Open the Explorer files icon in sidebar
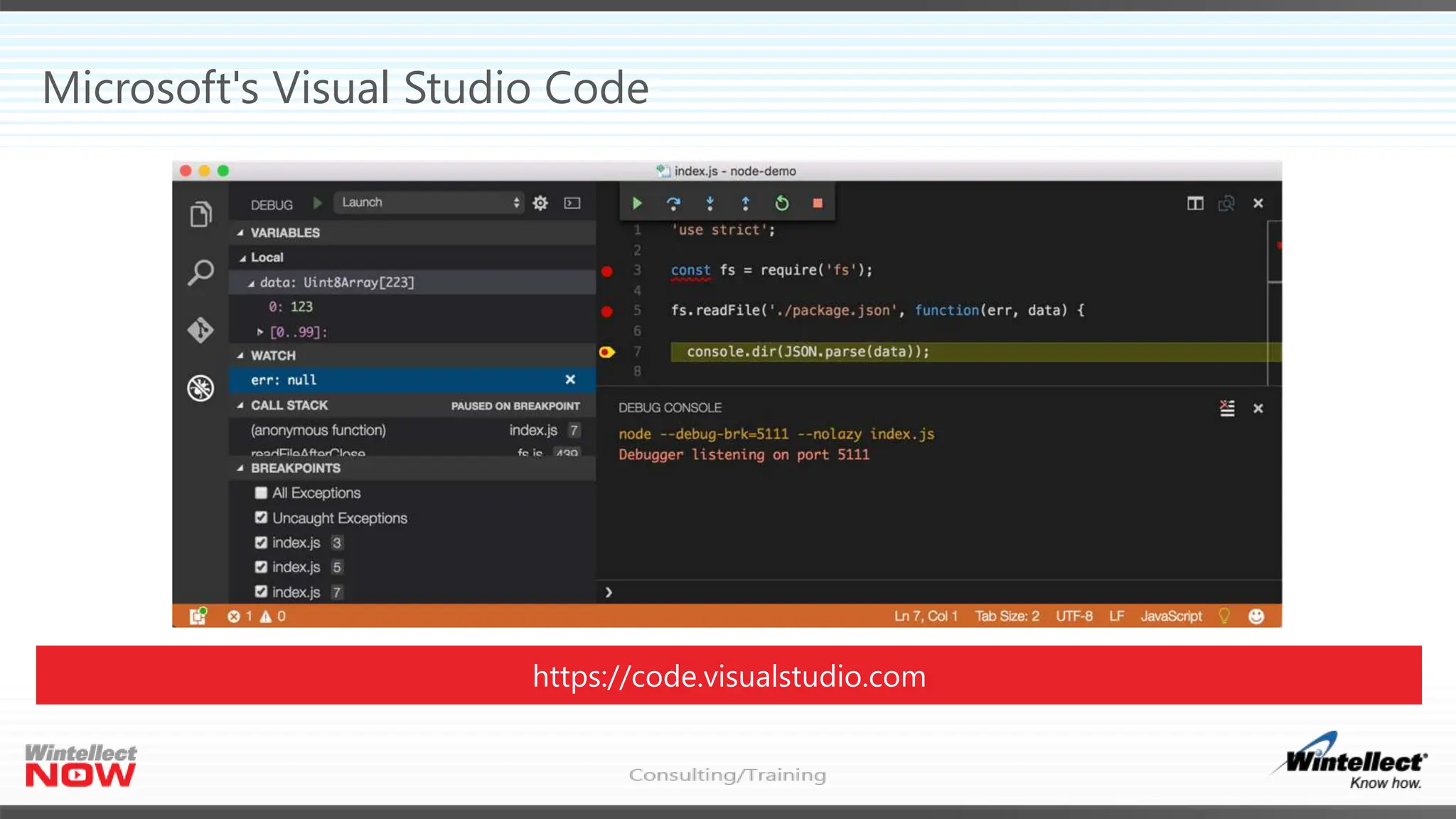The height and width of the screenshot is (819, 1456). pos(201,214)
